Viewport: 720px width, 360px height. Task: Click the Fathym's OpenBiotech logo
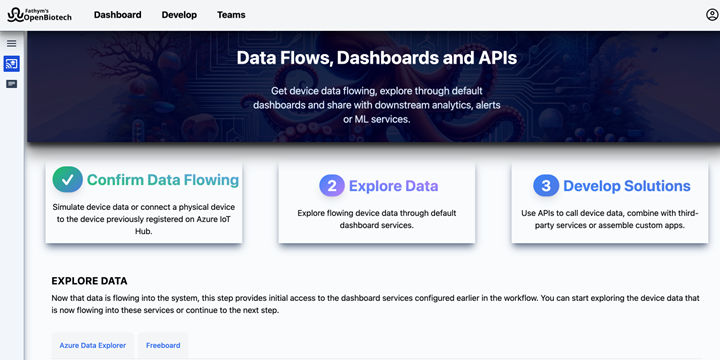(39, 15)
